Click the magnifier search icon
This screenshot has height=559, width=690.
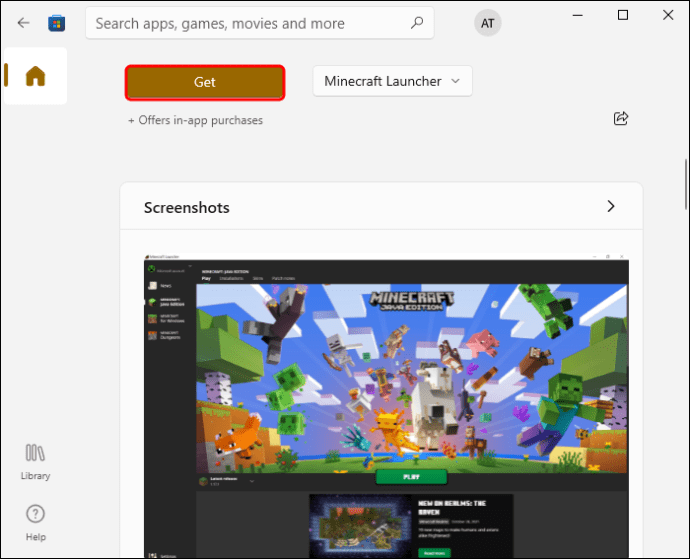click(x=417, y=23)
